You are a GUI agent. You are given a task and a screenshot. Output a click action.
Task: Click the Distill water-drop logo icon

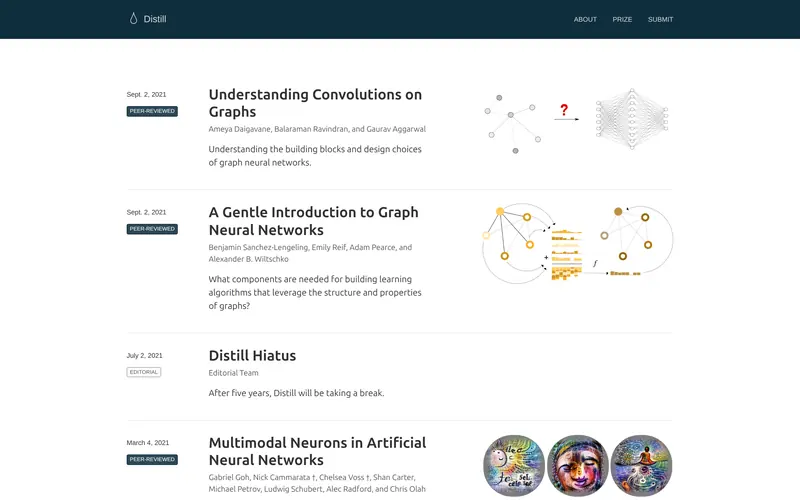click(133, 19)
